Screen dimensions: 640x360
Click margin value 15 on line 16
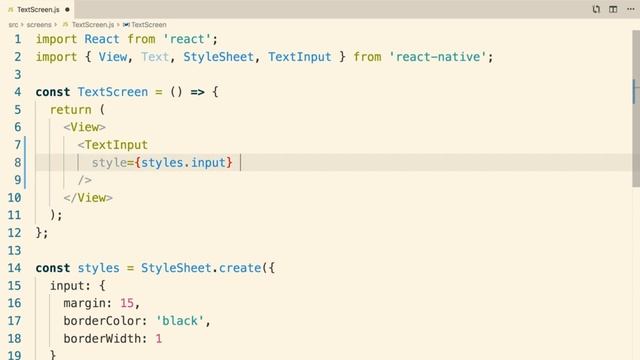click(x=127, y=303)
